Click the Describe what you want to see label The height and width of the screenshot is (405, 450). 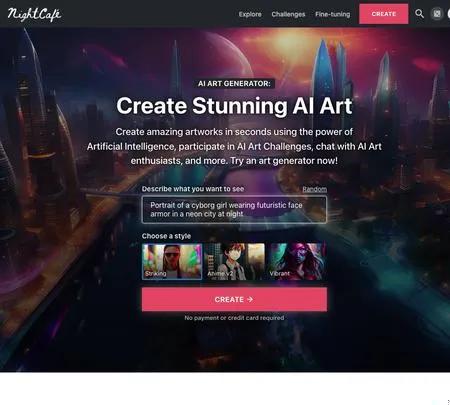193,189
